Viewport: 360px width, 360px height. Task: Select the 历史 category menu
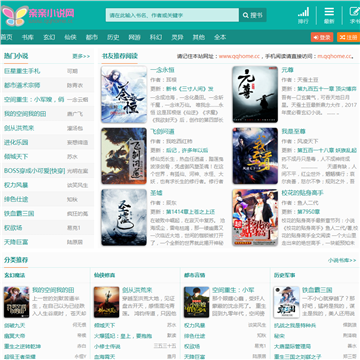[x=113, y=37]
